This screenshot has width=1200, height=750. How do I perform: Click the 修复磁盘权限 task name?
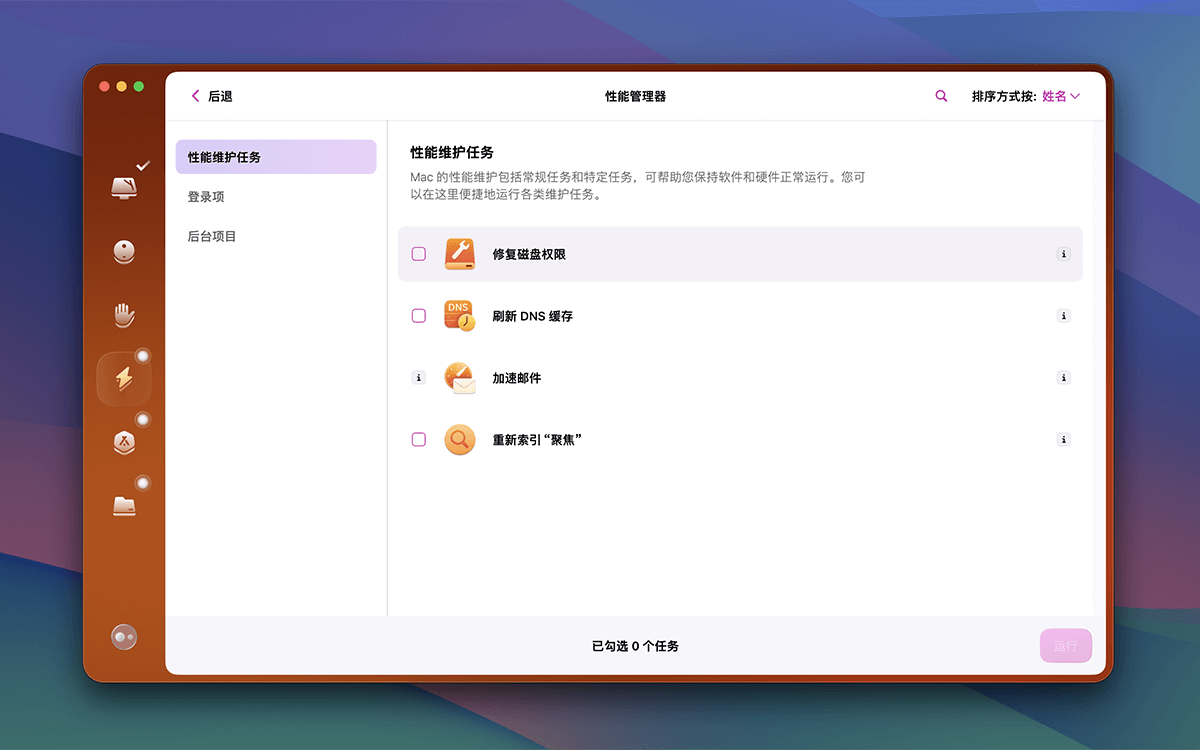coord(529,254)
